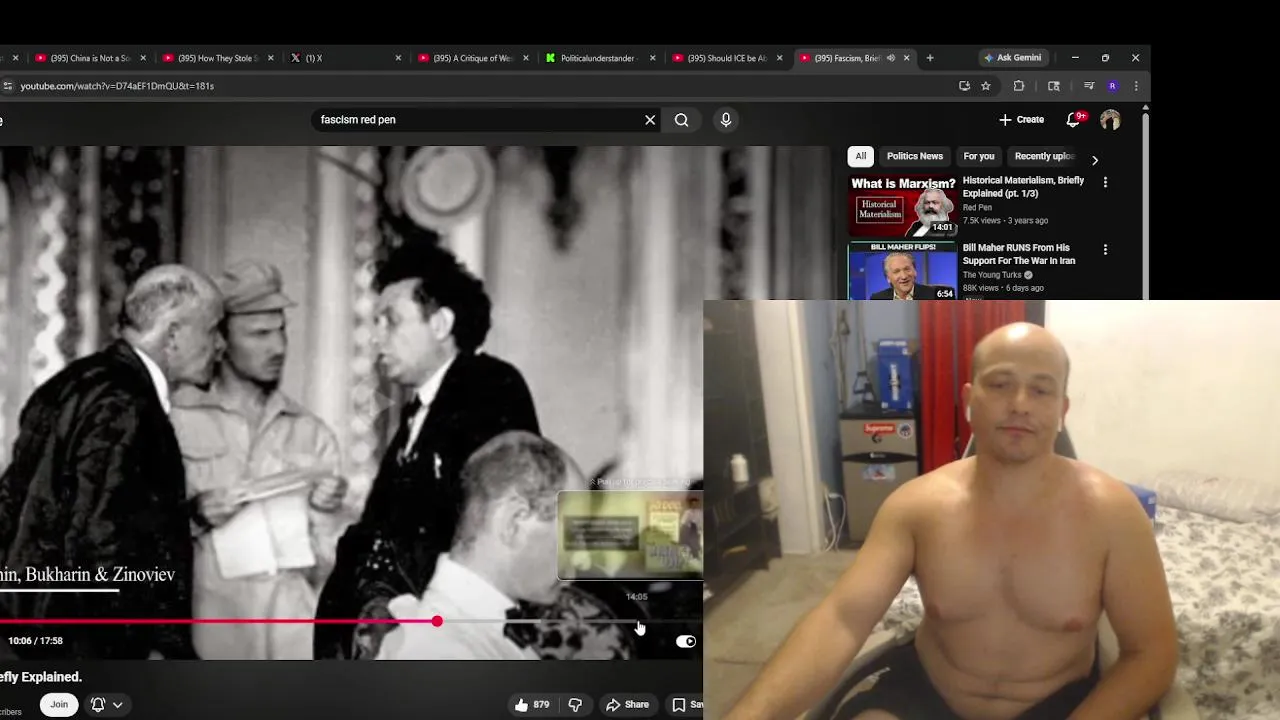Click the red playhead on progress bar

[x=437, y=622]
